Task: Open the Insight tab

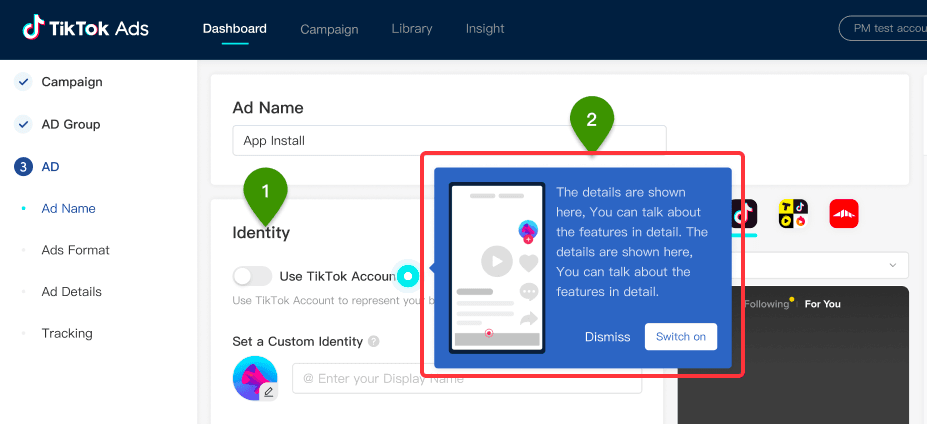Action: click(x=485, y=29)
